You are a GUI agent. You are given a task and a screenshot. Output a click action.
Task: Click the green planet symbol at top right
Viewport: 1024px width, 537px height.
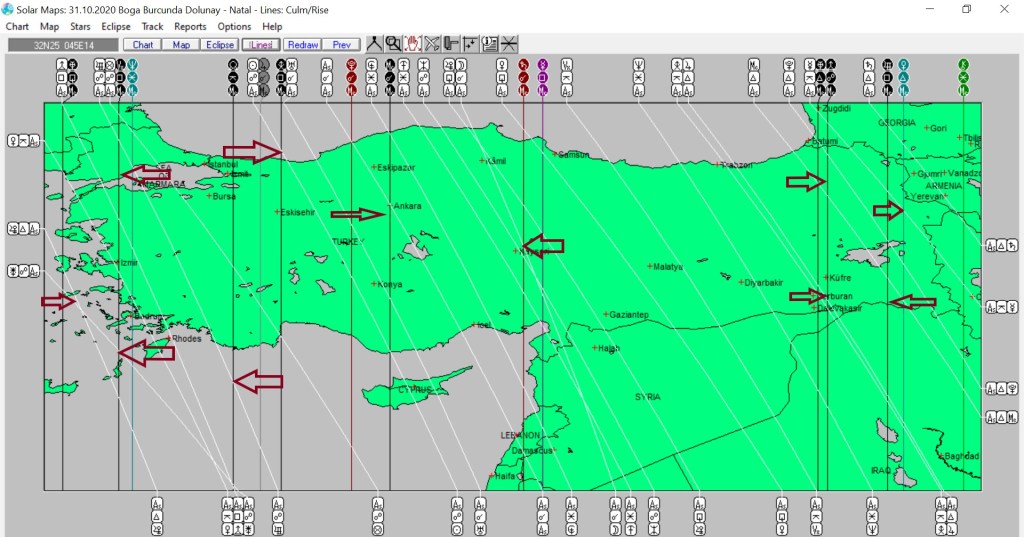tap(964, 63)
